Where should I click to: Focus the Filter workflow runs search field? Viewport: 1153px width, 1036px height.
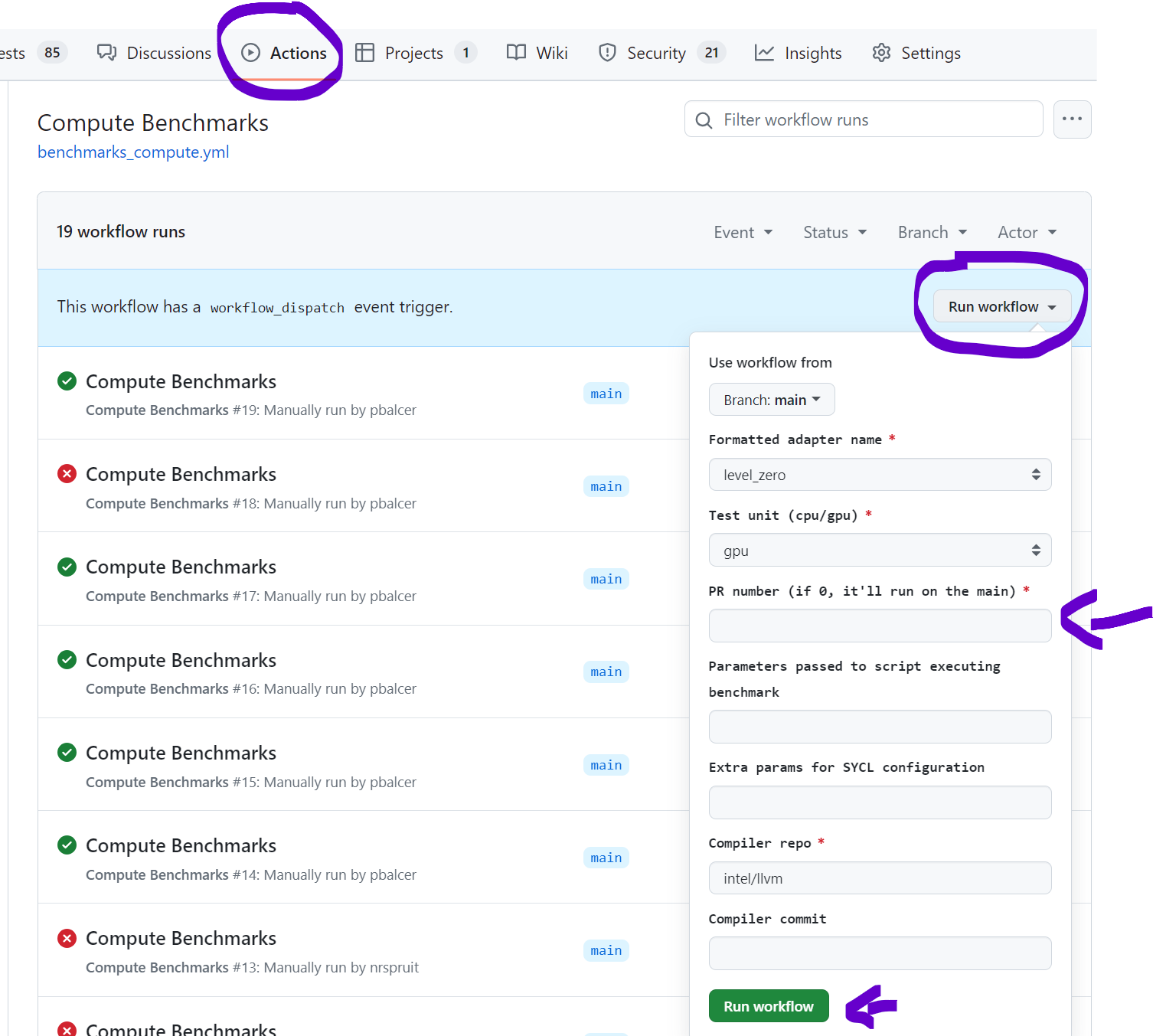[x=864, y=119]
